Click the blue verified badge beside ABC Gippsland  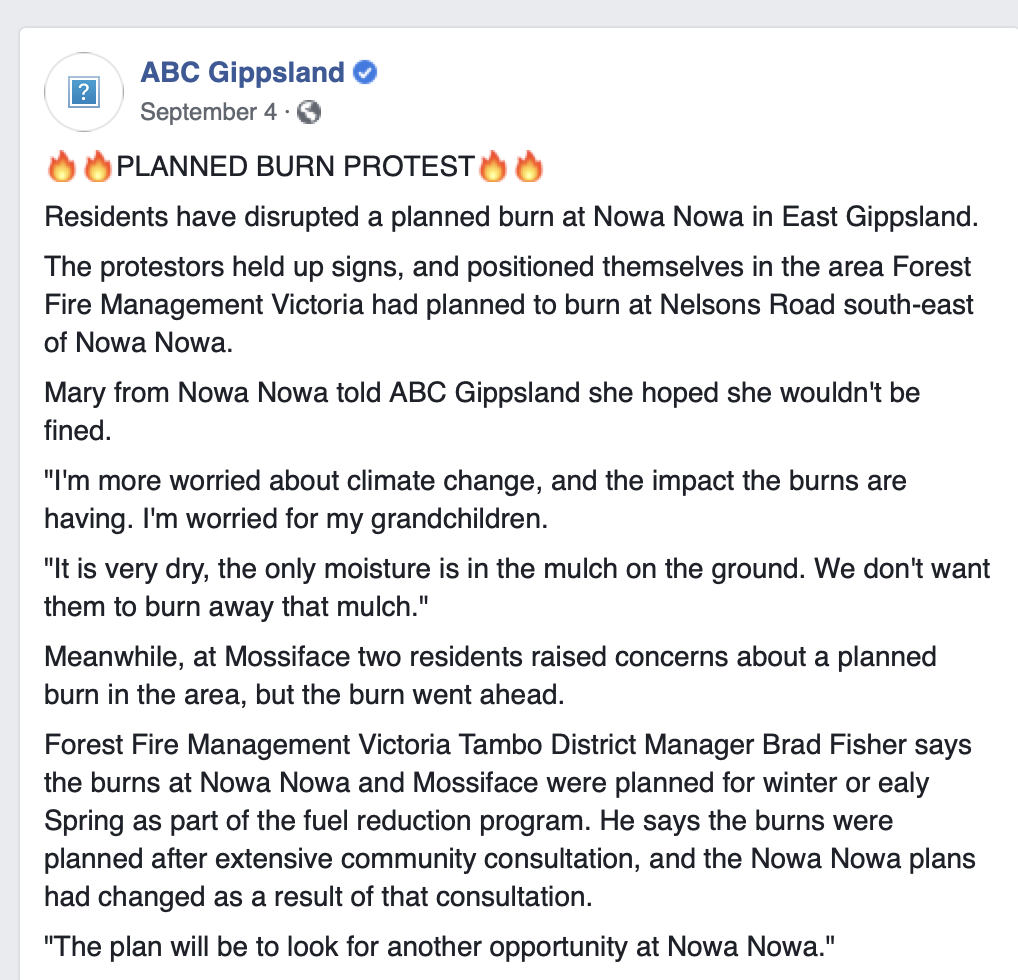(365, 73)
